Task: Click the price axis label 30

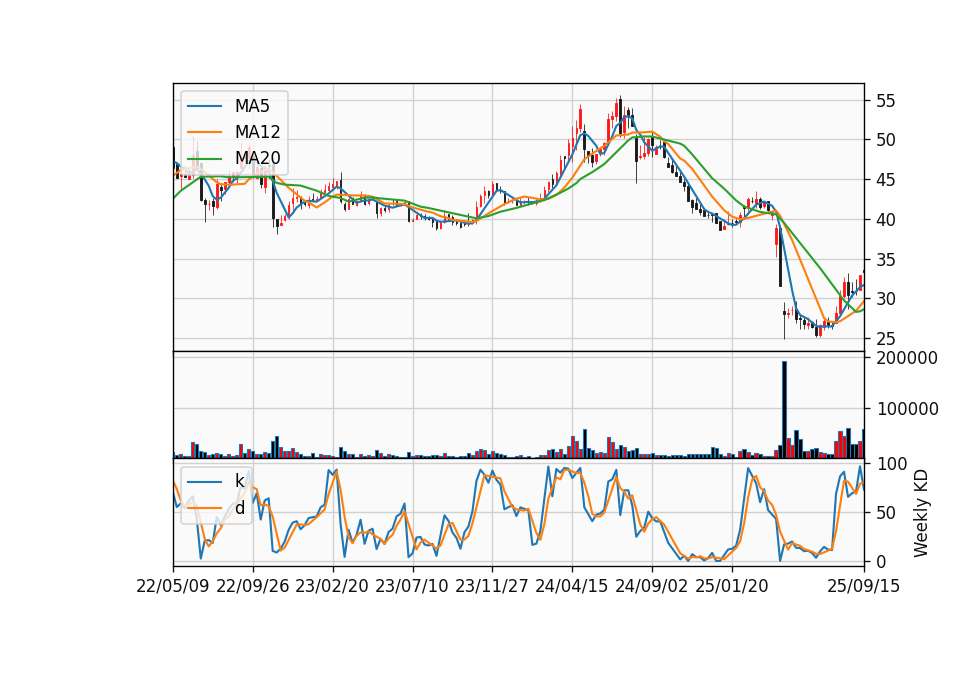Action: (885, 299)
